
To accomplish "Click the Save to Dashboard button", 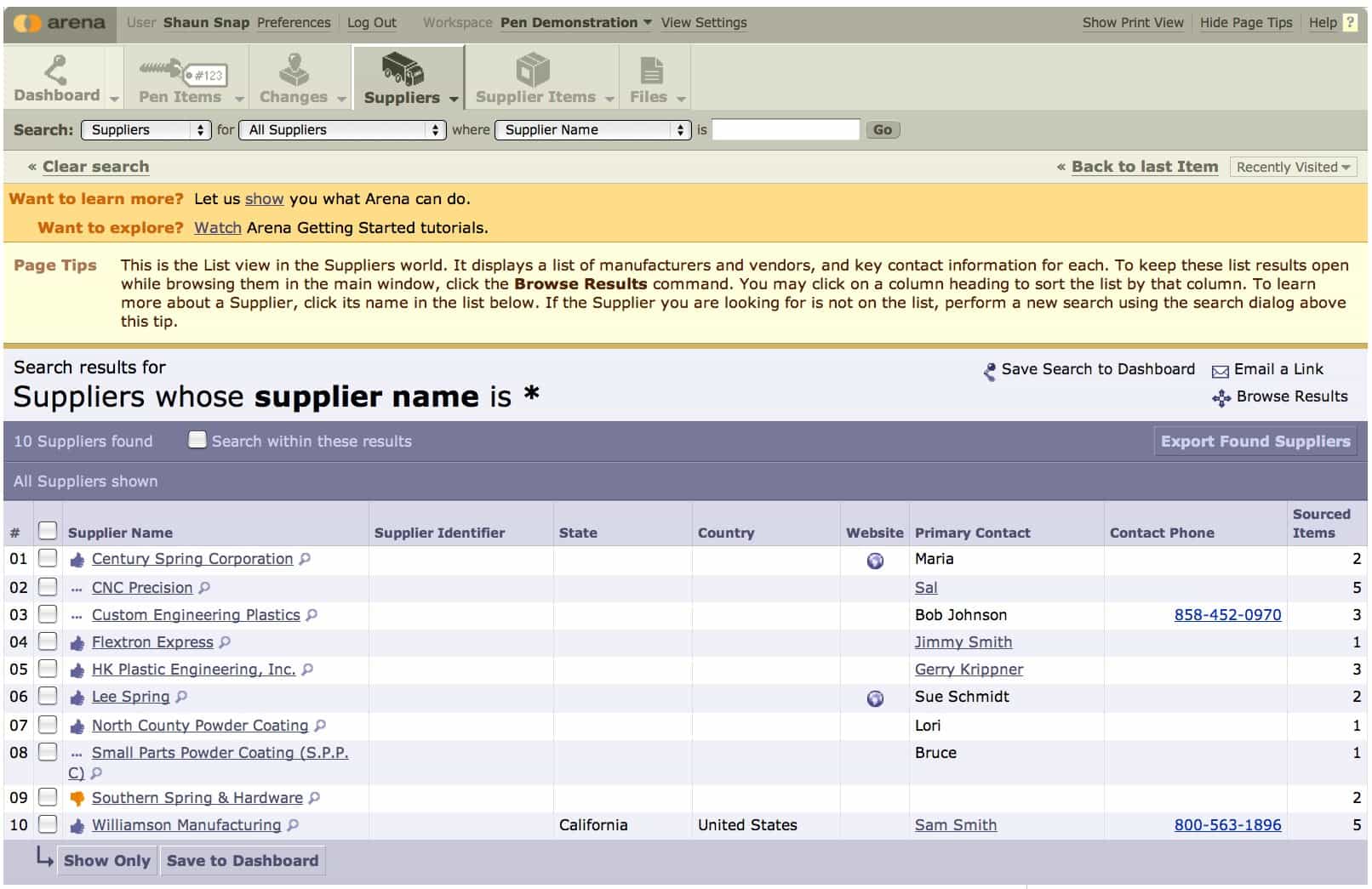I will click(x=243, y=861).
